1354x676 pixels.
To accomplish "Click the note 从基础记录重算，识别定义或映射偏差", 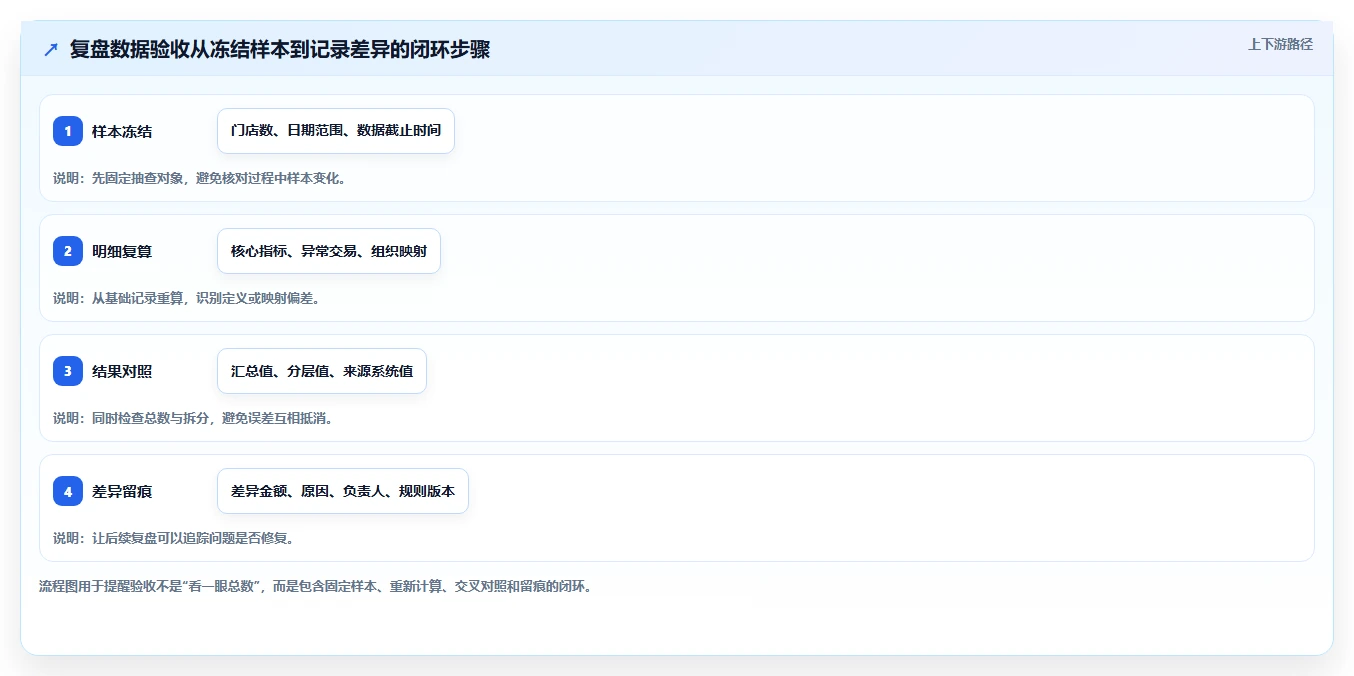I will [187, 298].
